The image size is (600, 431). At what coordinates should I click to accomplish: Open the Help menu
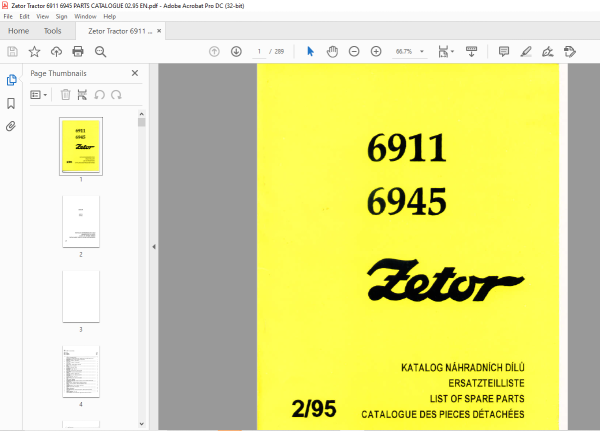[x=109, y=16]
